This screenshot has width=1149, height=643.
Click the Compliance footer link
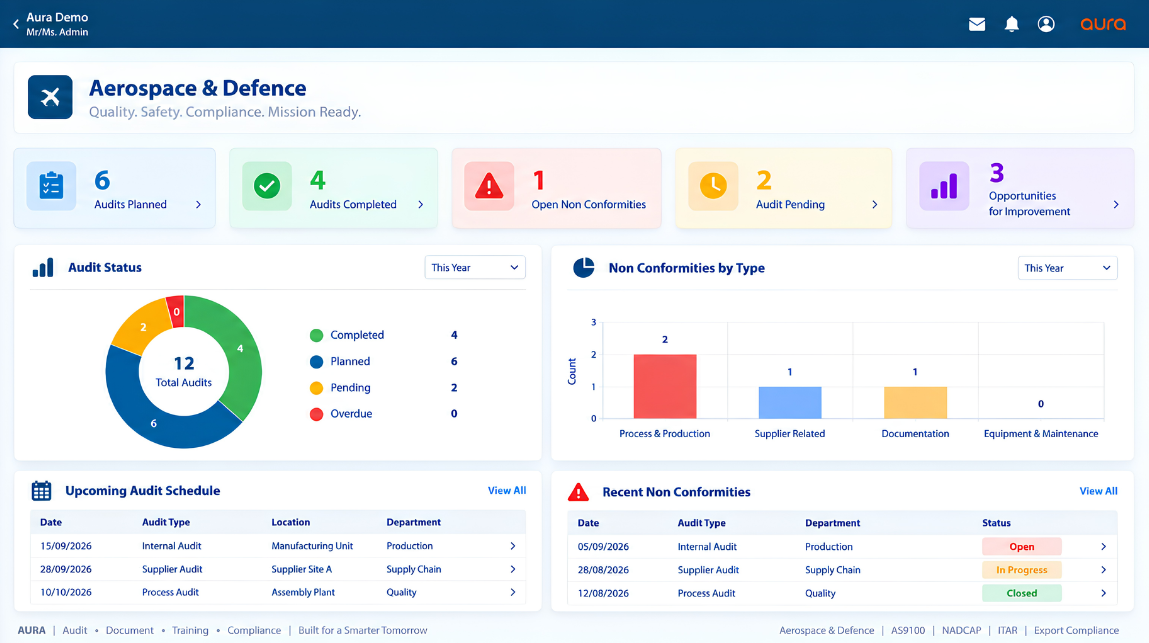(254, 631)
